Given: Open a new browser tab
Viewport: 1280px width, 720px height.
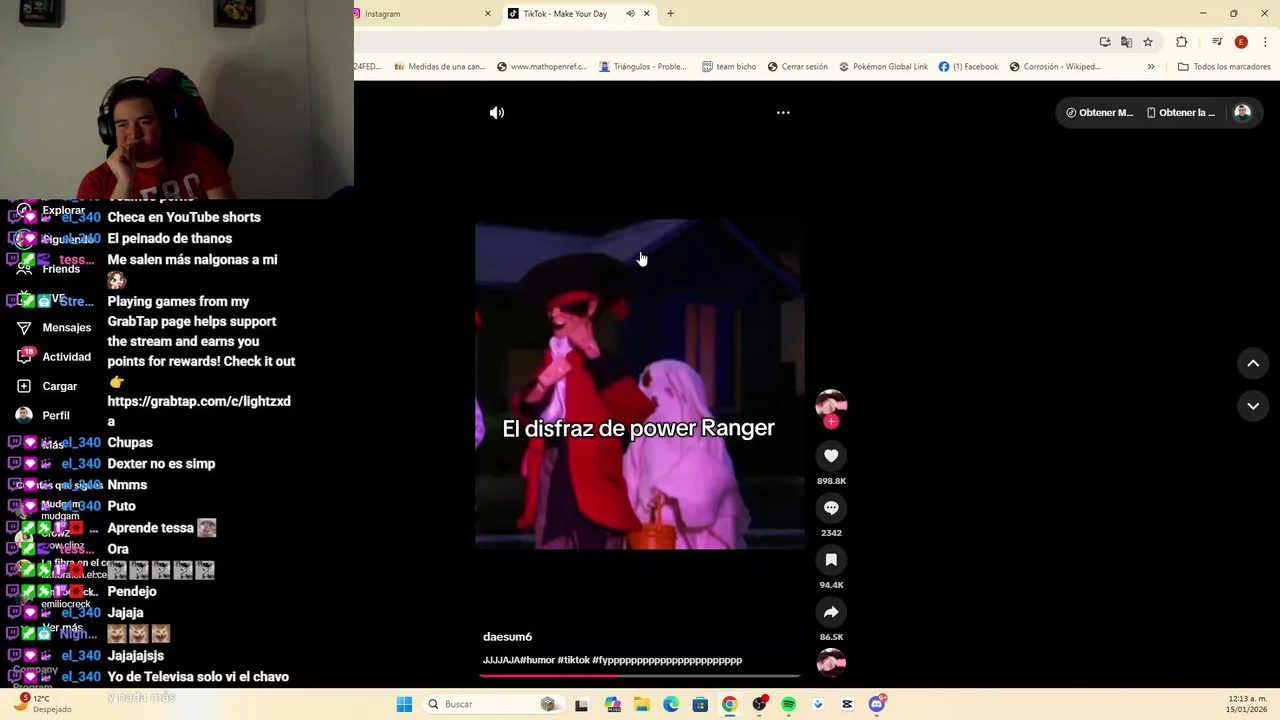Looking at the screenshot, I should [x=671, y=14].
